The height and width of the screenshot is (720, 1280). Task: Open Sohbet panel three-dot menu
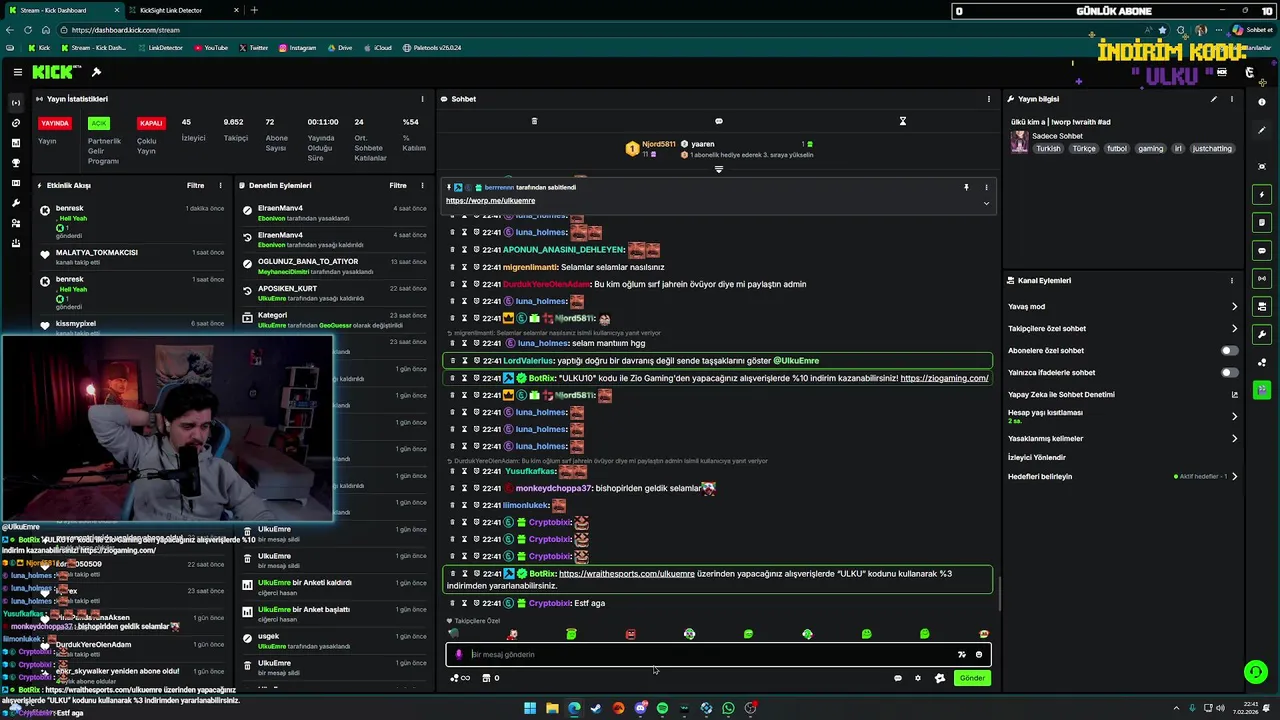(989, 99)
